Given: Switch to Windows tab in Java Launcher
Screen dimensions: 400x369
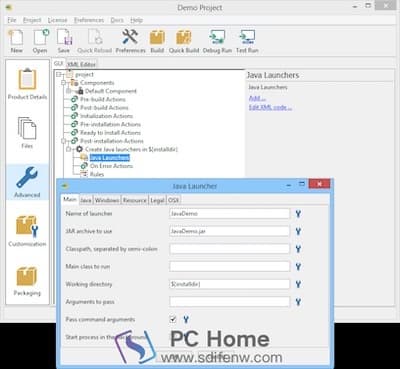Looking at the screenshot, I should [x=107, y=200].
